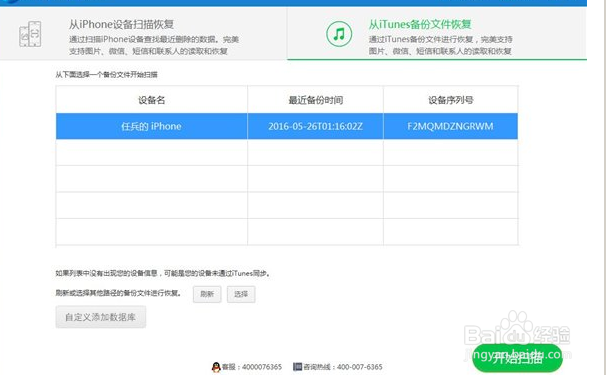Click the 刷新 refresh button
Viewport: 606px width, 375px height.
207,294
